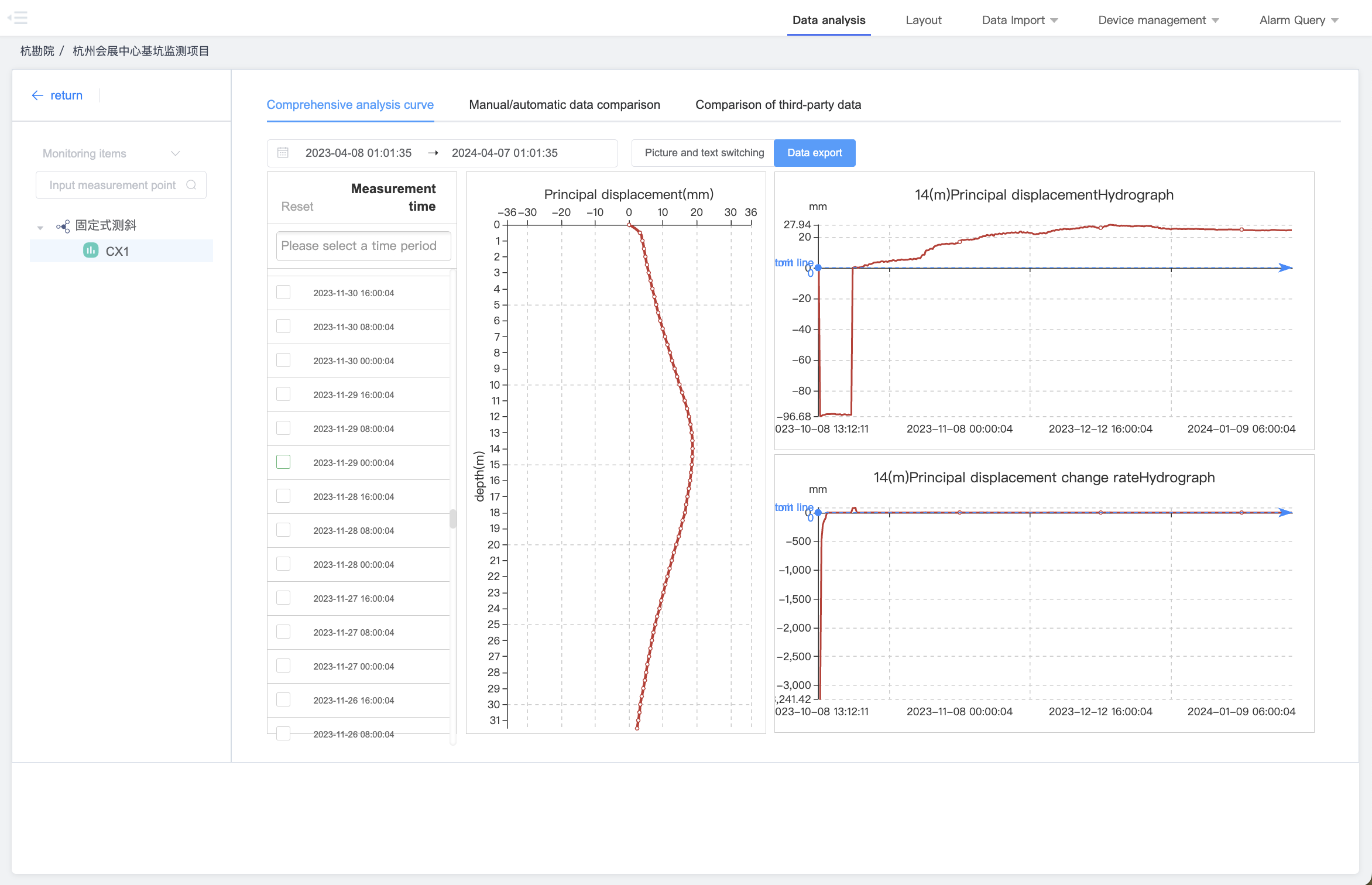Click the Reset link

(x=297, y=207)
